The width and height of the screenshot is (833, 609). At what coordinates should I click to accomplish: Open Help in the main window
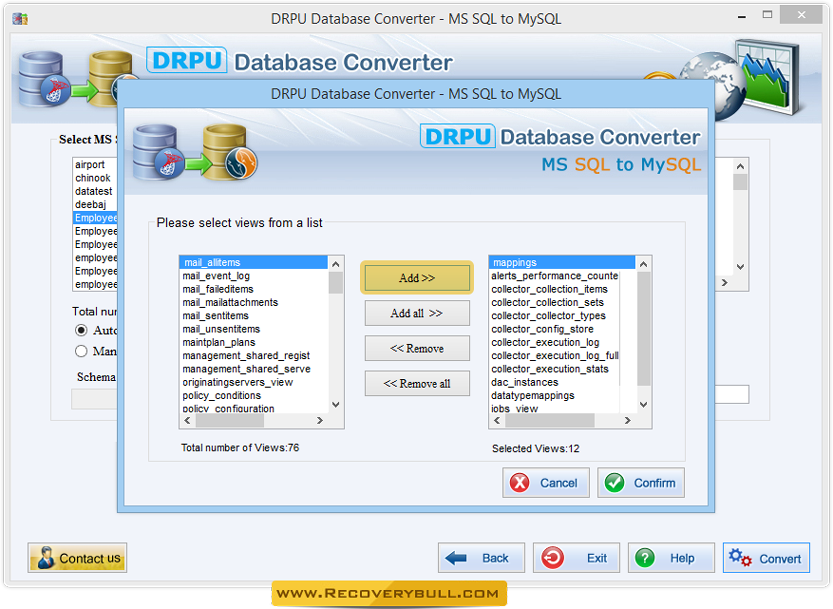pos(672,557)
